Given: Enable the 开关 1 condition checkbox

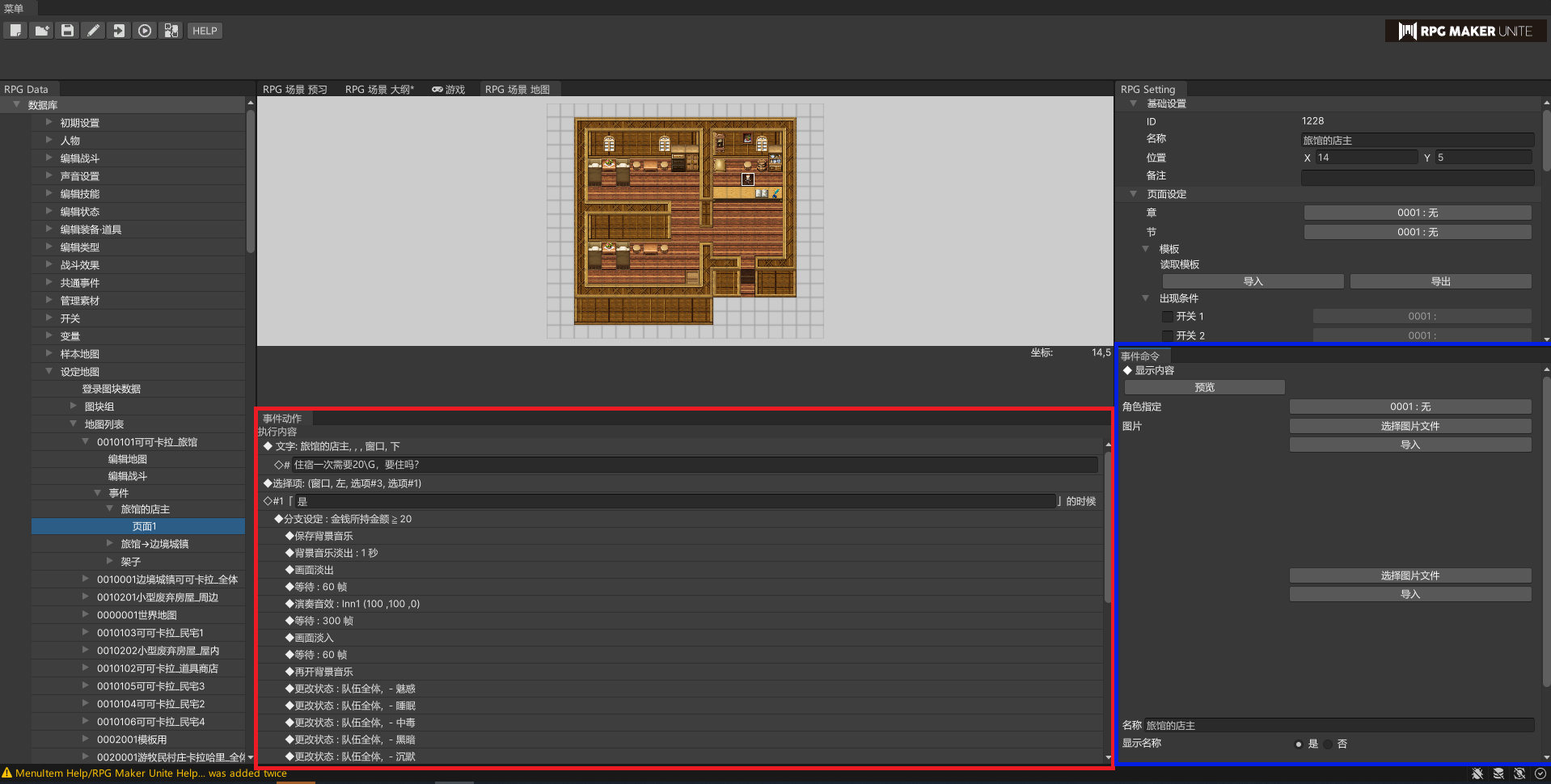Looking at the screenshot, I should pos(1167,317).
